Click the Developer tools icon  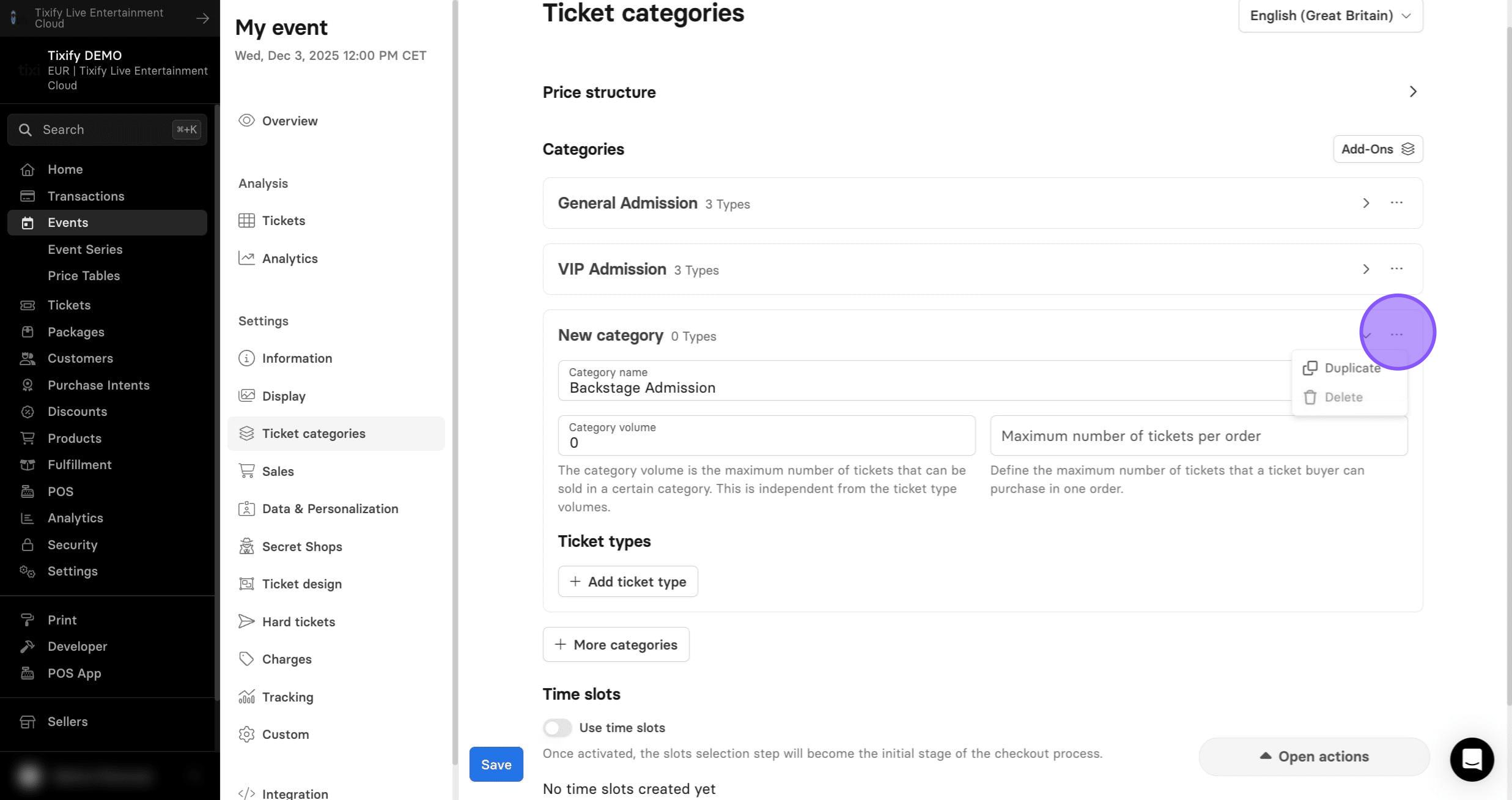[28, 646]
